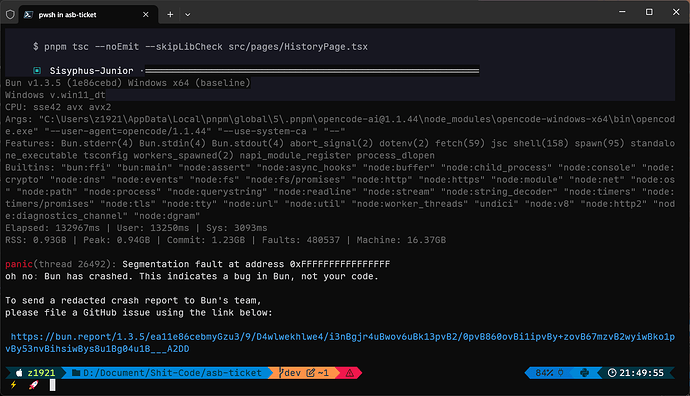
Task: Click the git branch icon before 'dev'
Action: tap(282, 373)
